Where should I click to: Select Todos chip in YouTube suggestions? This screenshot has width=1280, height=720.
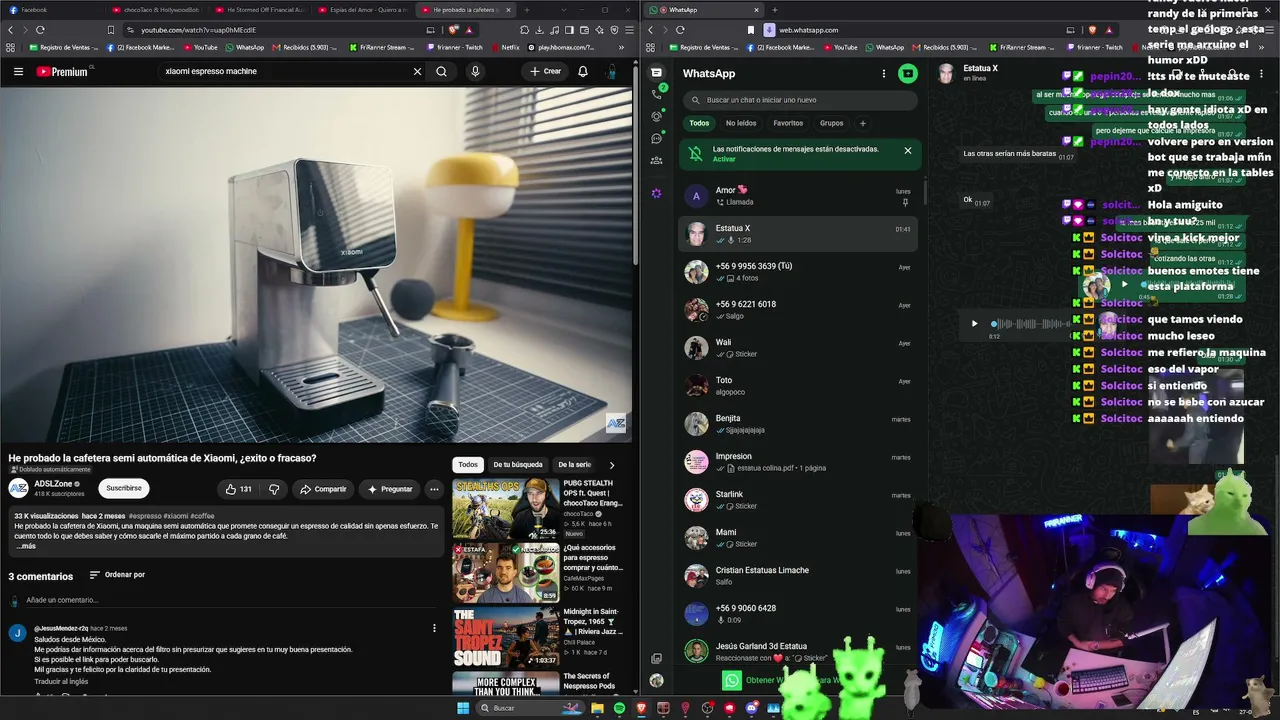[x=468, y=465]
